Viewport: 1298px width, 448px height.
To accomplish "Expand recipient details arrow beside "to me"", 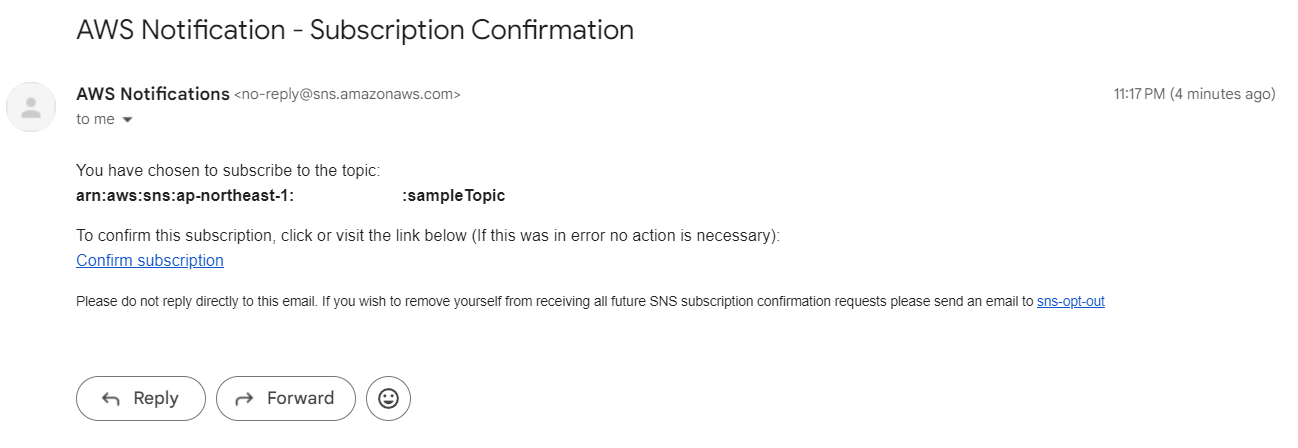I will (x=127, y=120).
